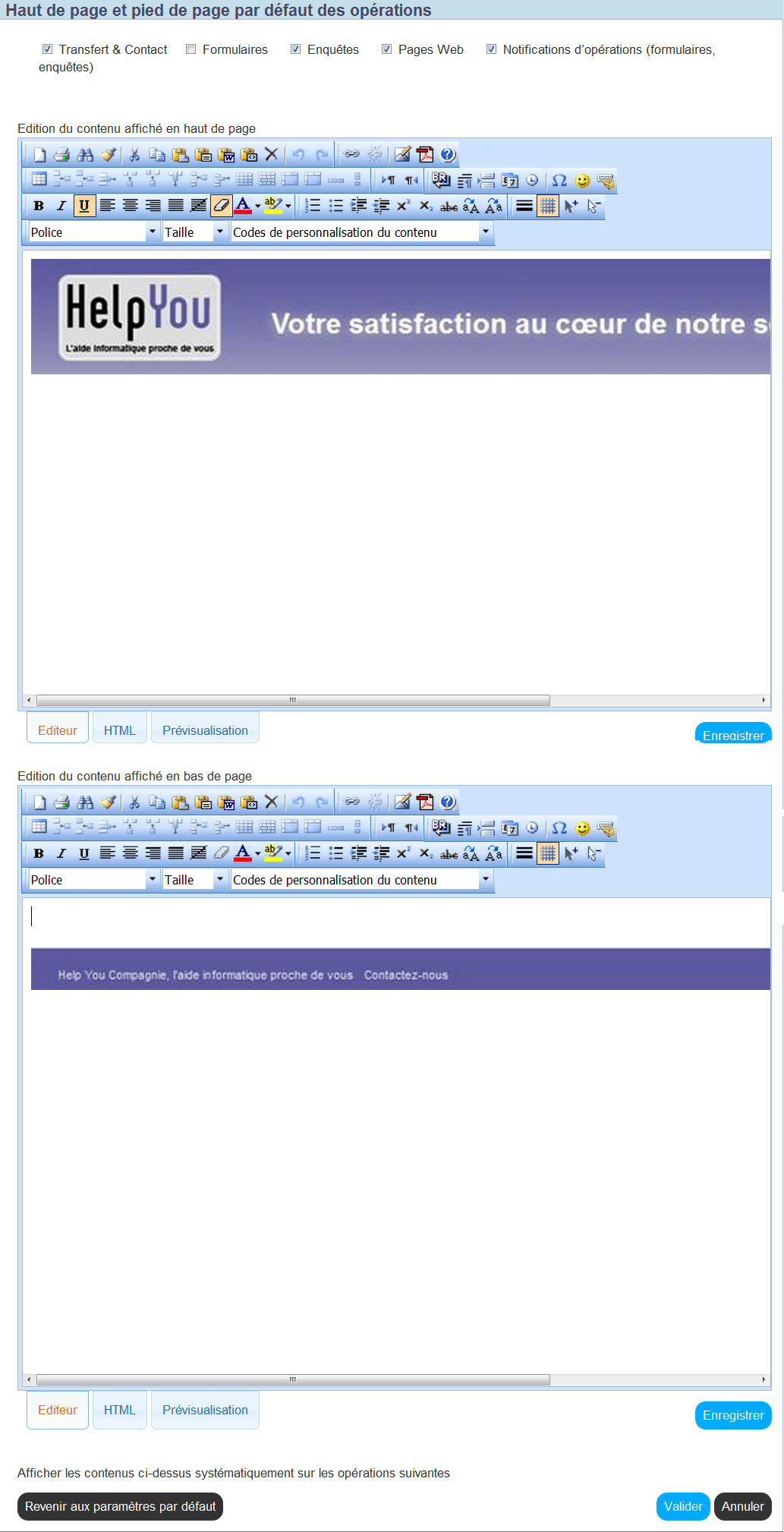The width and height of the screenshot is (784, 1532).
Task: Click Find binoculars icon in header editor
Action: [x=85, y=155]
